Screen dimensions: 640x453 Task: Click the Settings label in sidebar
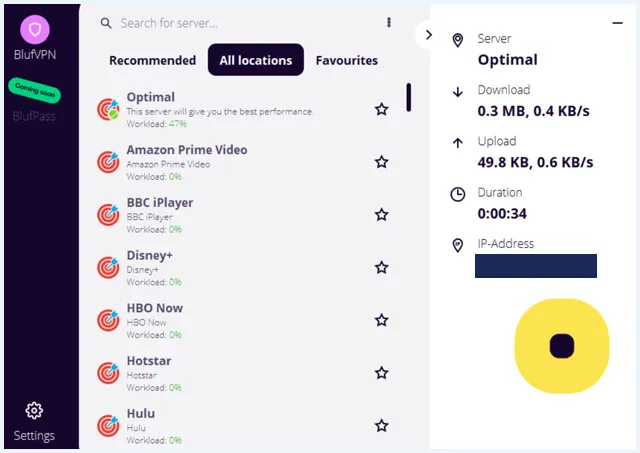tap(34, 435)
